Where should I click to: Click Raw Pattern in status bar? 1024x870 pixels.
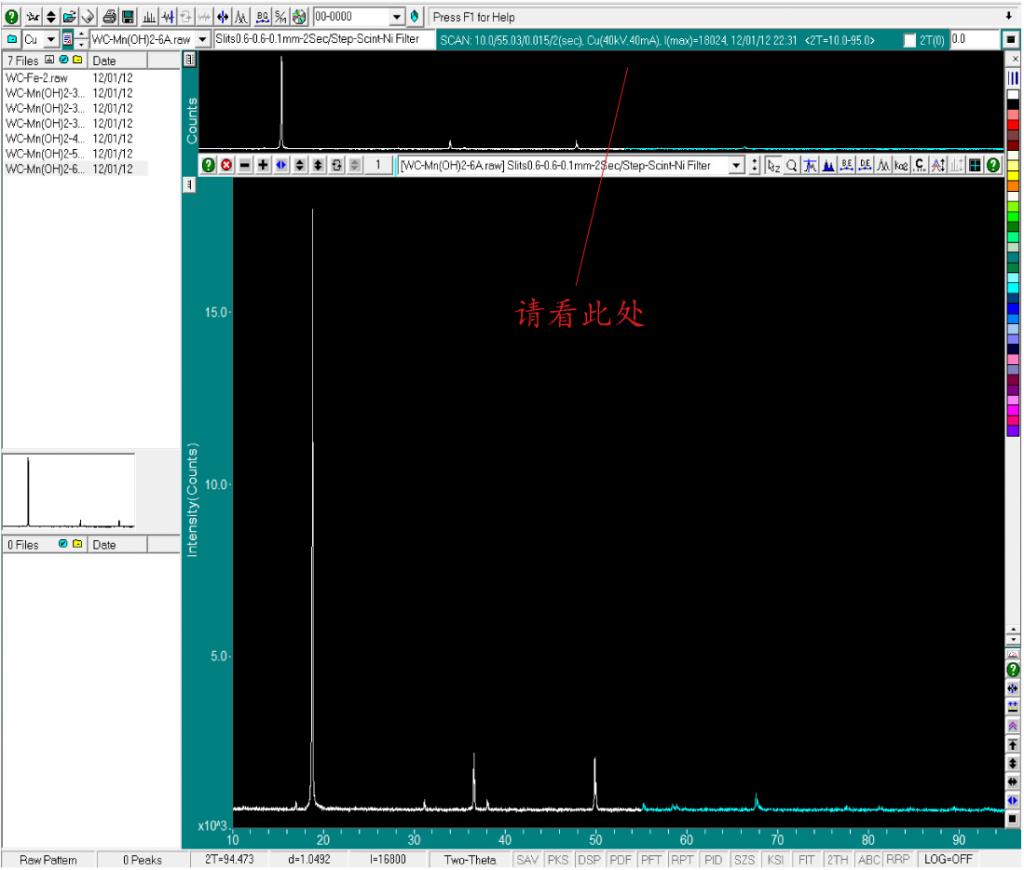point(48,860)
